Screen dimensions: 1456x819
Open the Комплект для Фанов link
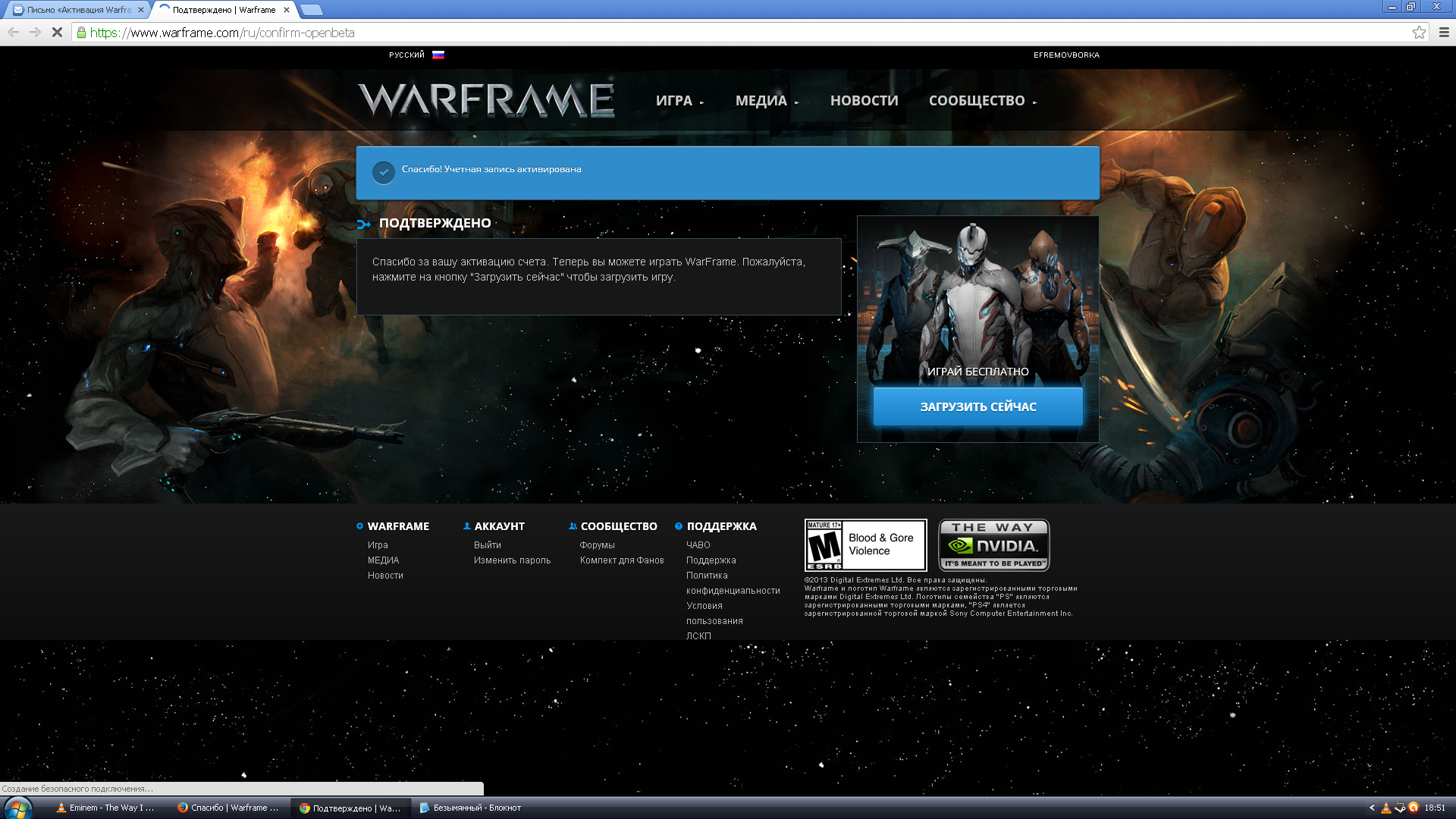click(x=622, y=560)
